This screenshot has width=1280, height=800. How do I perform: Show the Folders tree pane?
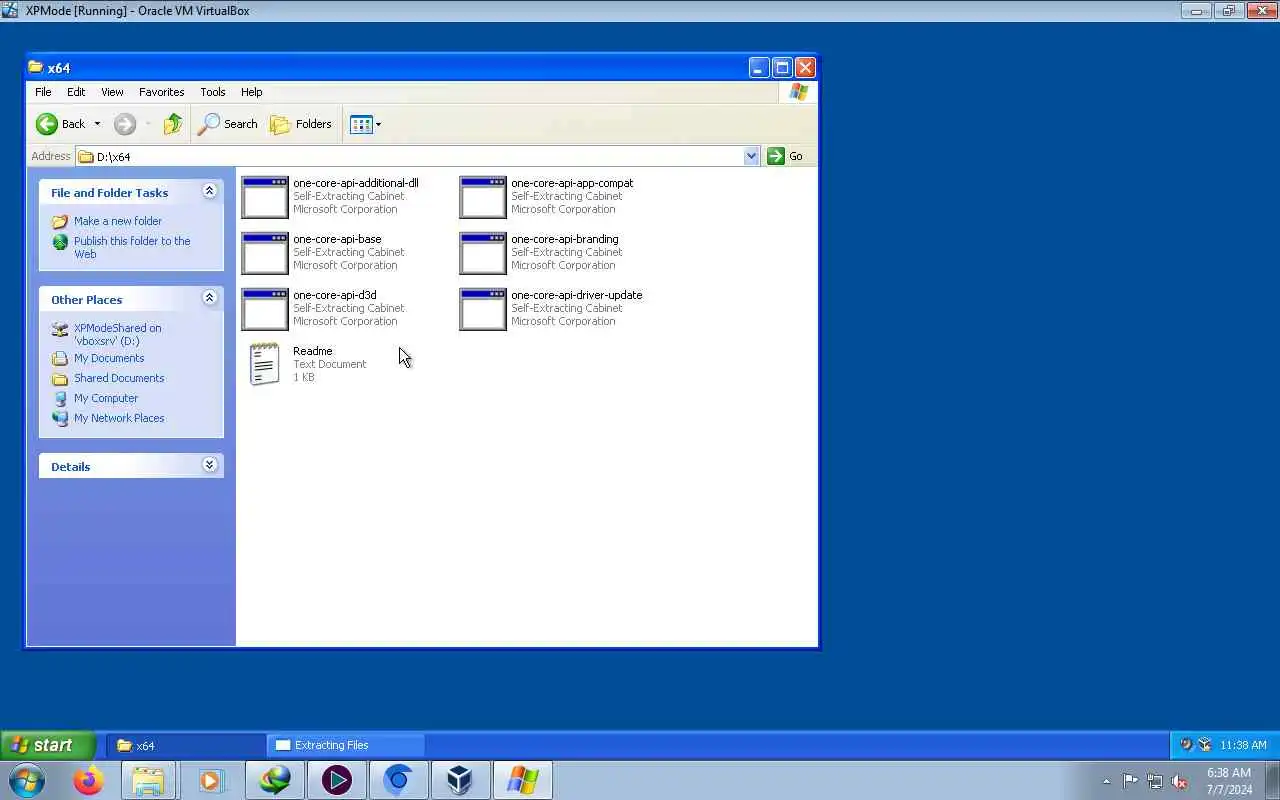(301, 124)
